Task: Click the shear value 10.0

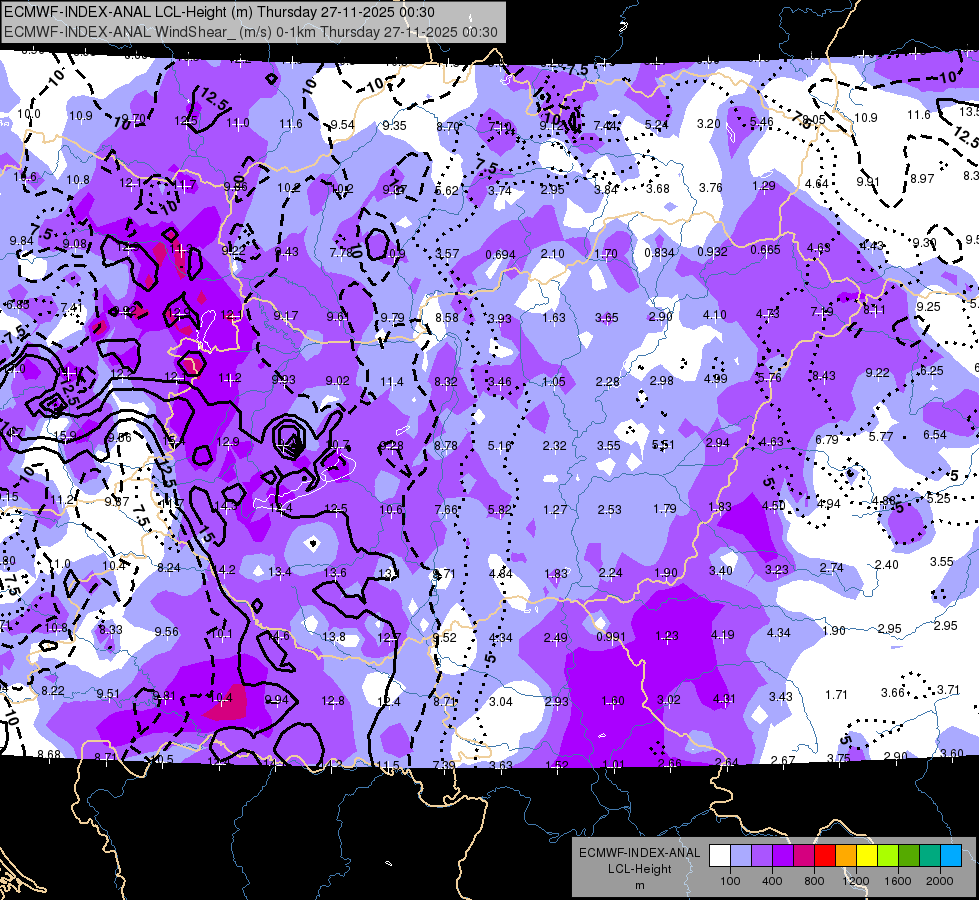Action: click(x=29, y=114)
